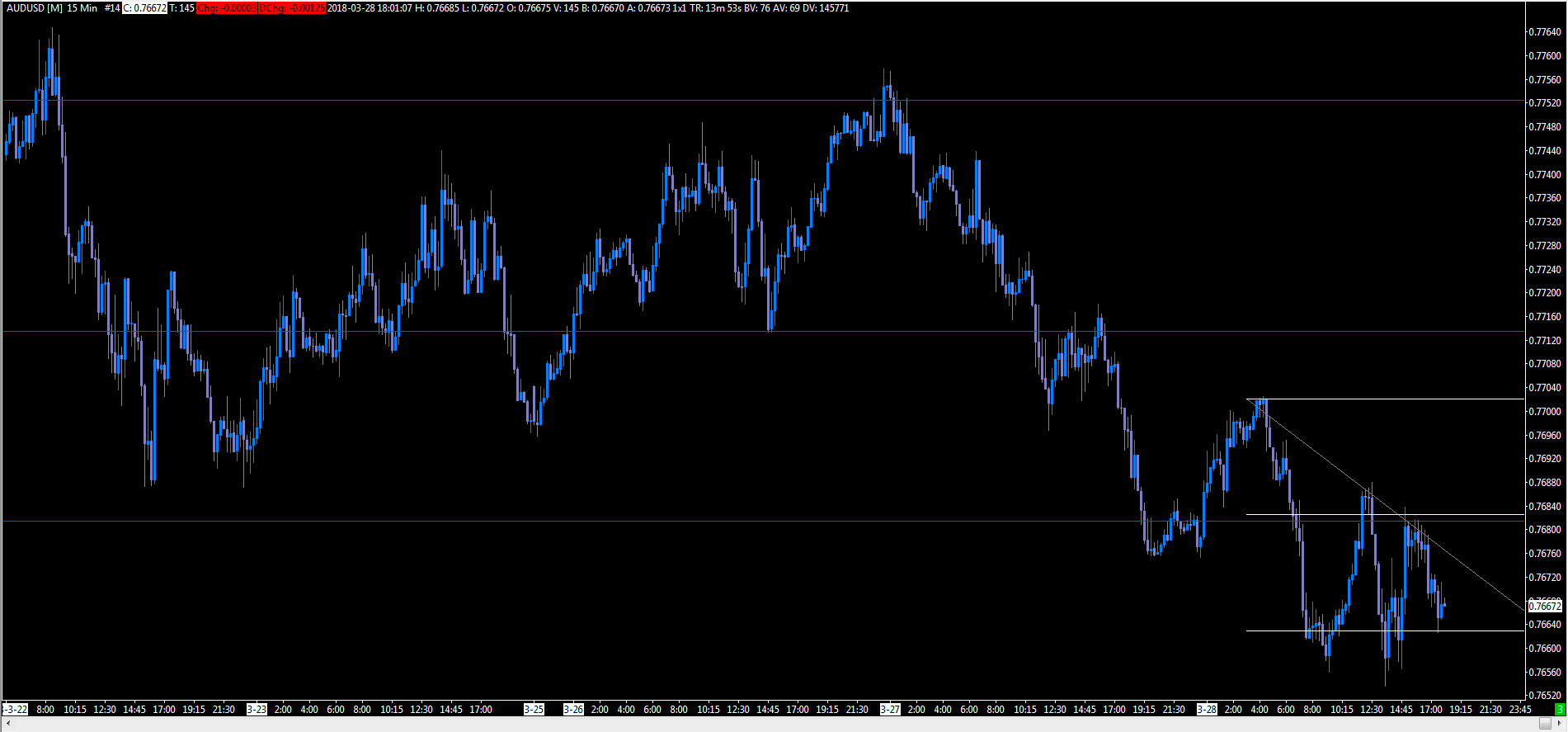Click the AUDUSD [M] symbol in the header
1568x732 pixels.
(35, 8)
